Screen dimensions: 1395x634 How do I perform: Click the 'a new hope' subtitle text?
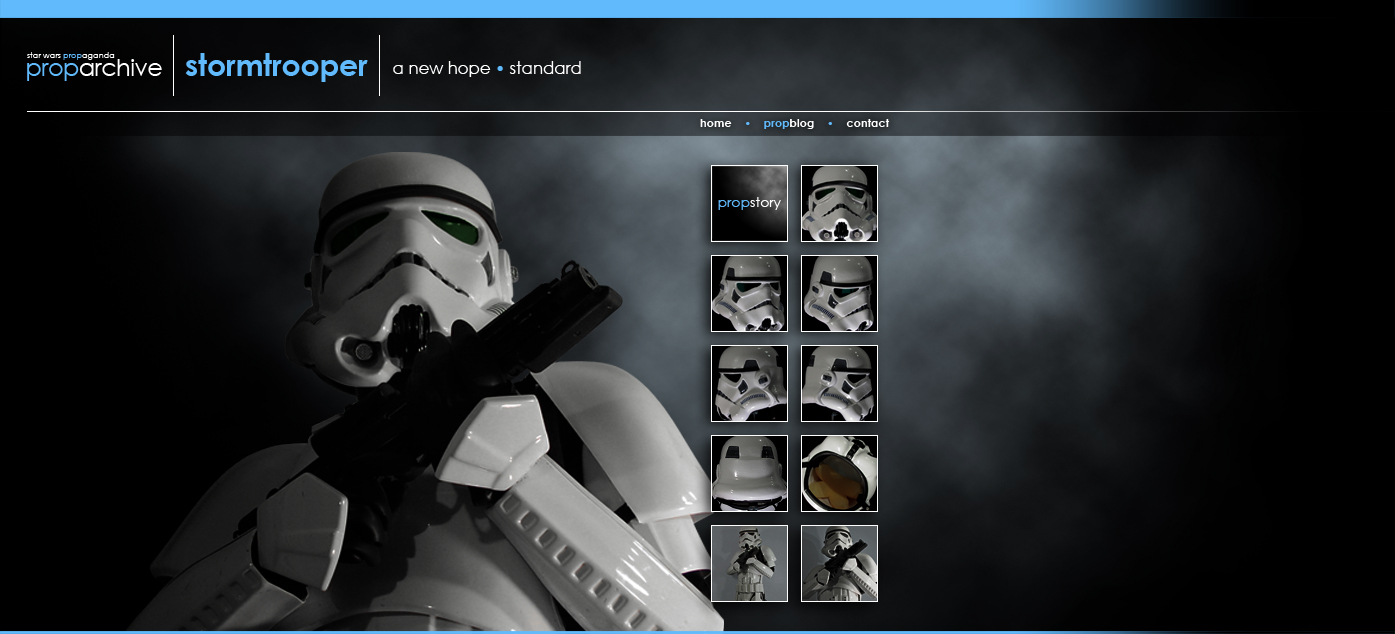(441, 68)
